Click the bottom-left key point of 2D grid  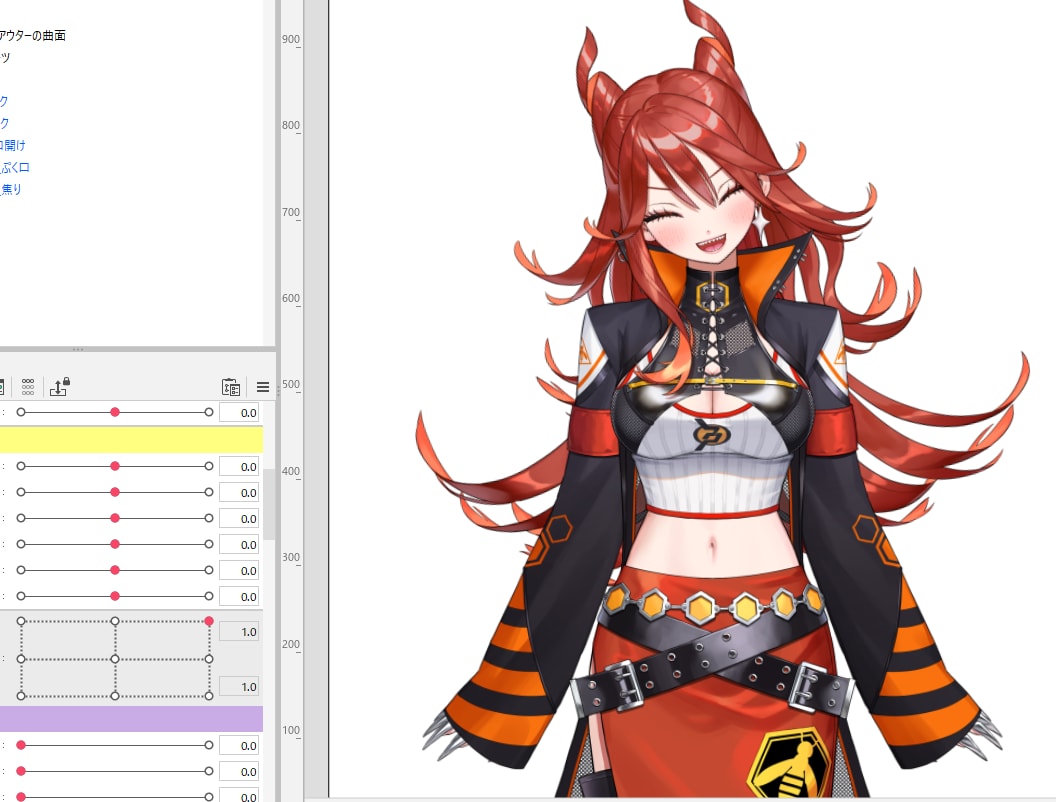(x=21, y=696)
